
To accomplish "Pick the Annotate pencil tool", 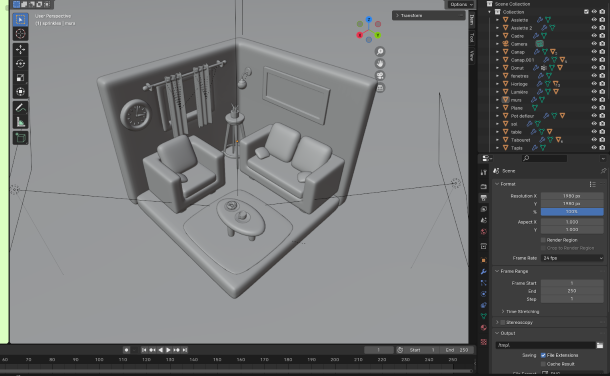I will pos(20,108).
